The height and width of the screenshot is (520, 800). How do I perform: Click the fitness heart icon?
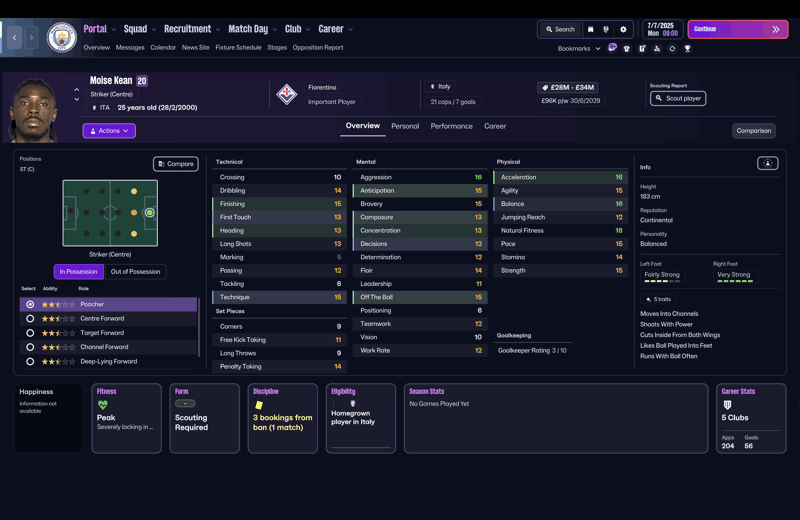103,405
